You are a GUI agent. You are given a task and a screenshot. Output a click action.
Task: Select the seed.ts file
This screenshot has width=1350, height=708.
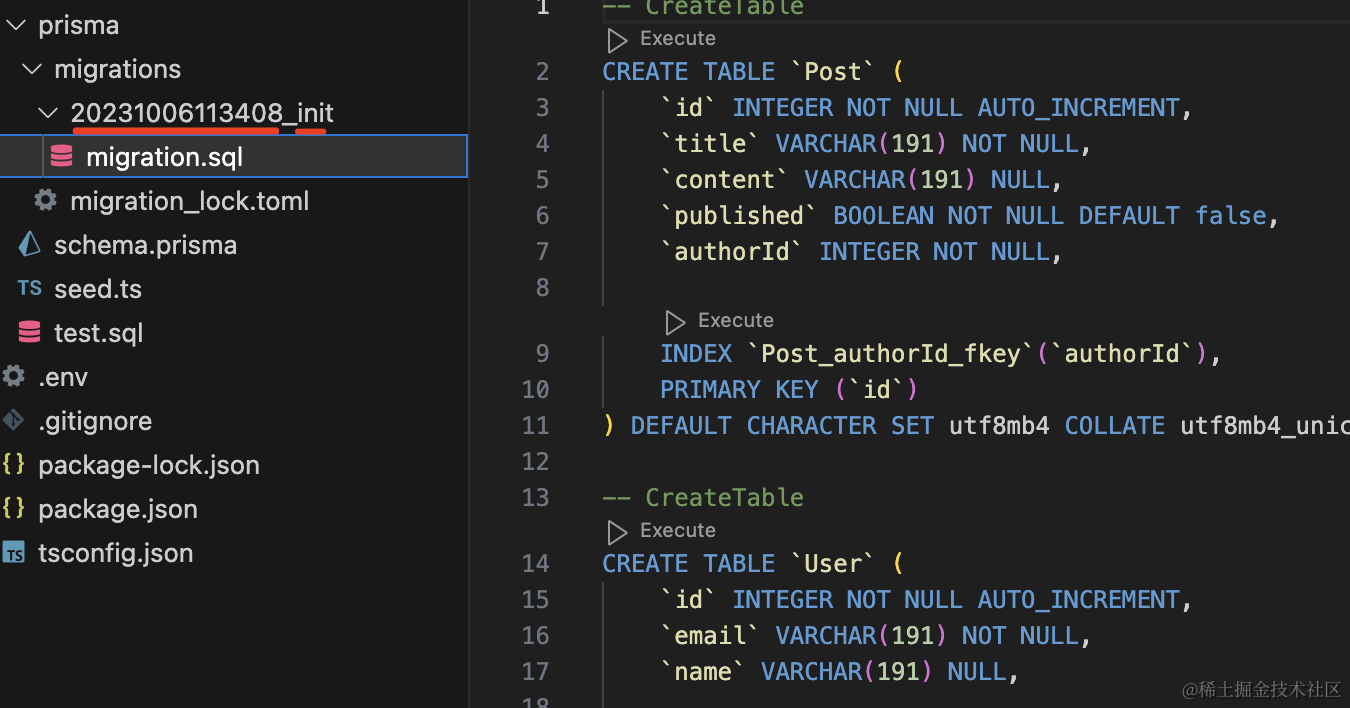pos(97,289)
